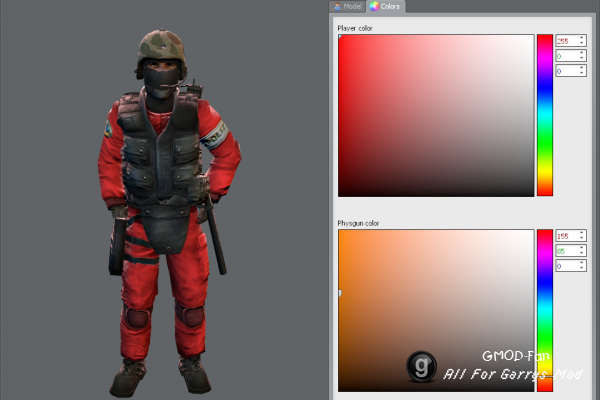Adjust the Player color hue bar
600x400 pixels.
545,115
